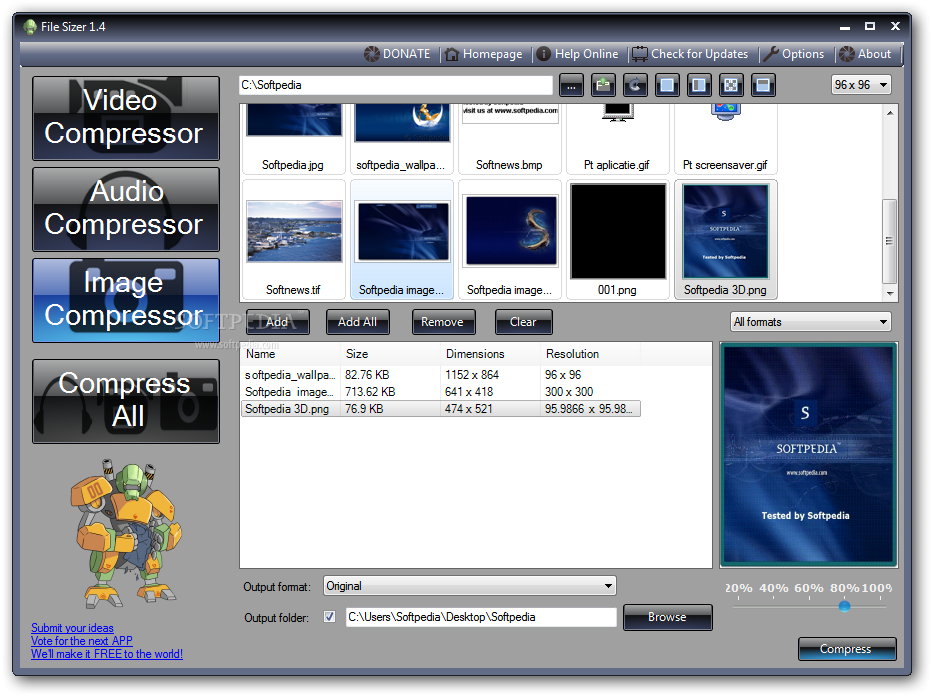Click the thumbnail pane scrollbar up arrow

click(x=890, y=113)
